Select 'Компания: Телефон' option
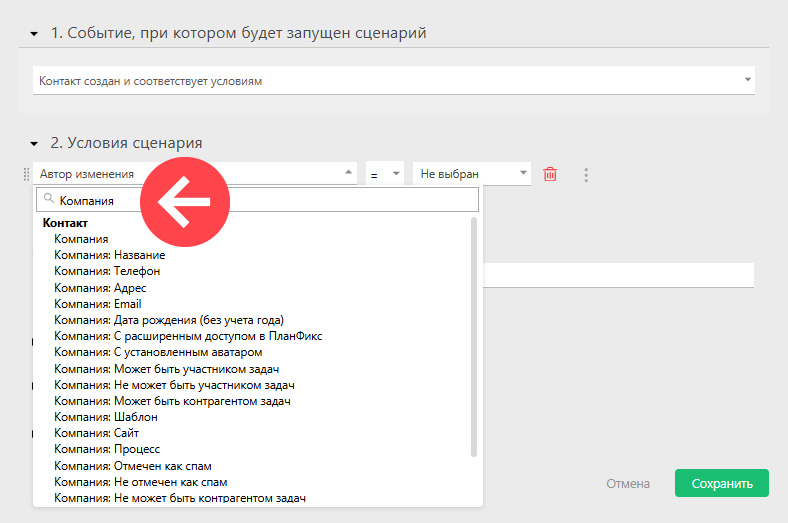This screenshot has width=788, height=523. [x=107, y=271]
